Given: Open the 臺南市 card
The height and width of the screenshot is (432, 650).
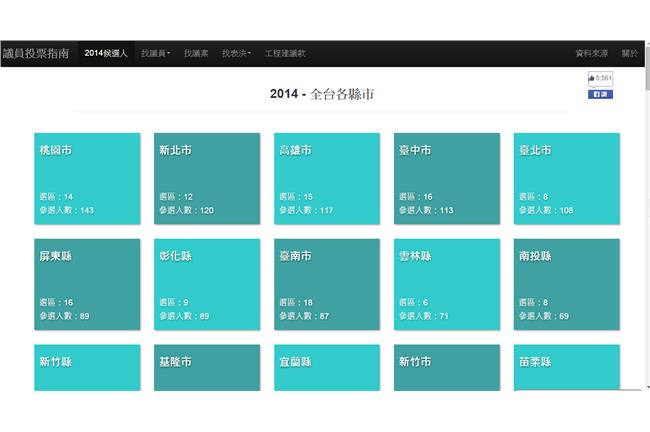Looking at the screenshot, I should point(327,284).
